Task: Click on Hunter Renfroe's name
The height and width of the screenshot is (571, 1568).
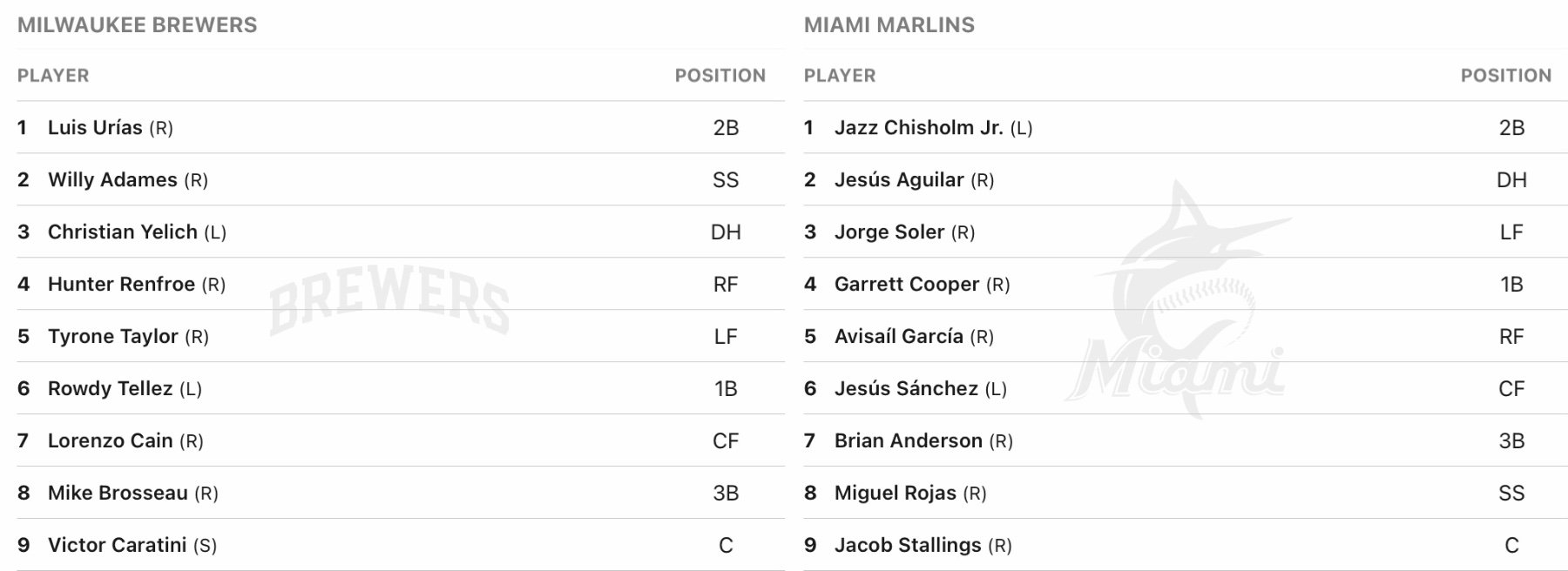Action: point(121,285)
